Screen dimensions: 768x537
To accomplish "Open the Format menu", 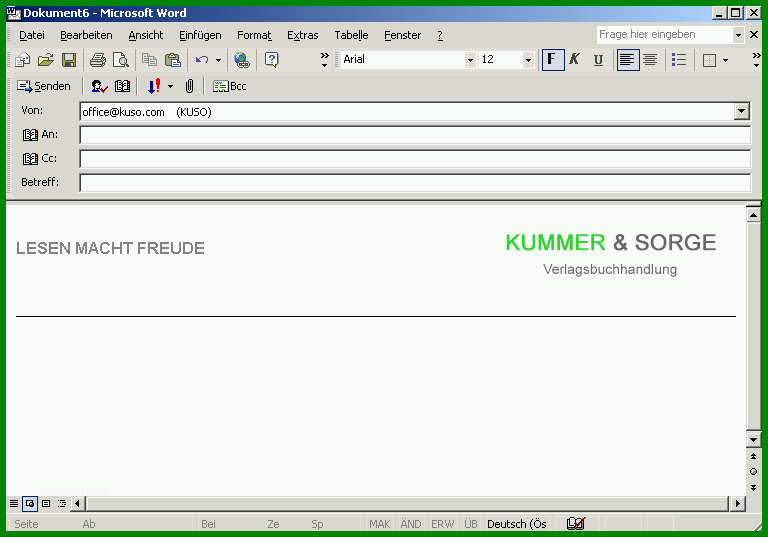I will pos(254,35).
